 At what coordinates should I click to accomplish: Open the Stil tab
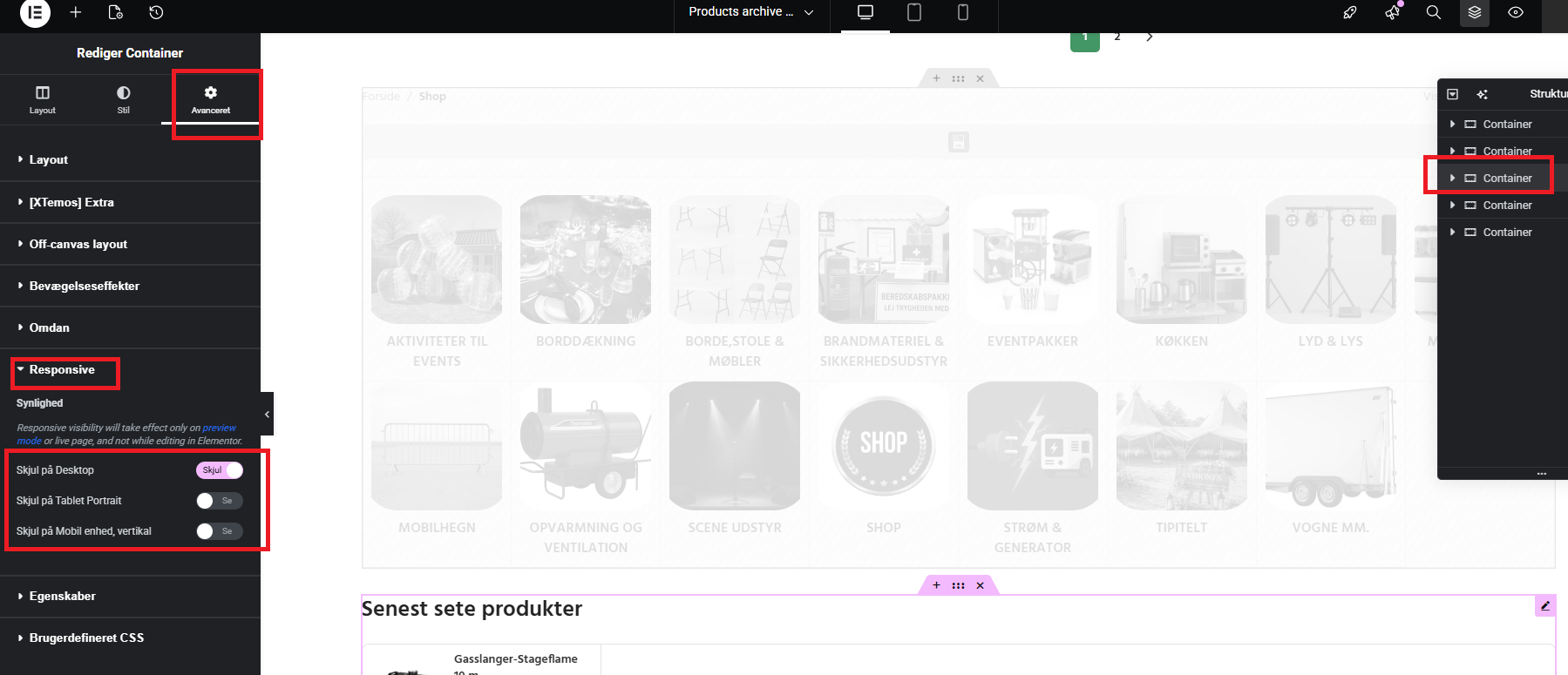click(x=123, y=99)
